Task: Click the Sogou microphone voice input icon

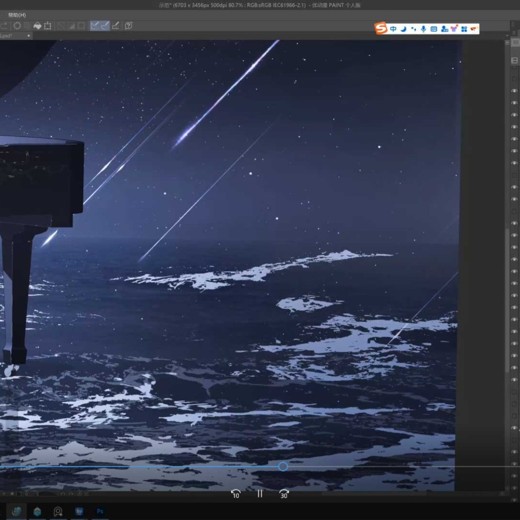Action: click(x=423, y=29)
